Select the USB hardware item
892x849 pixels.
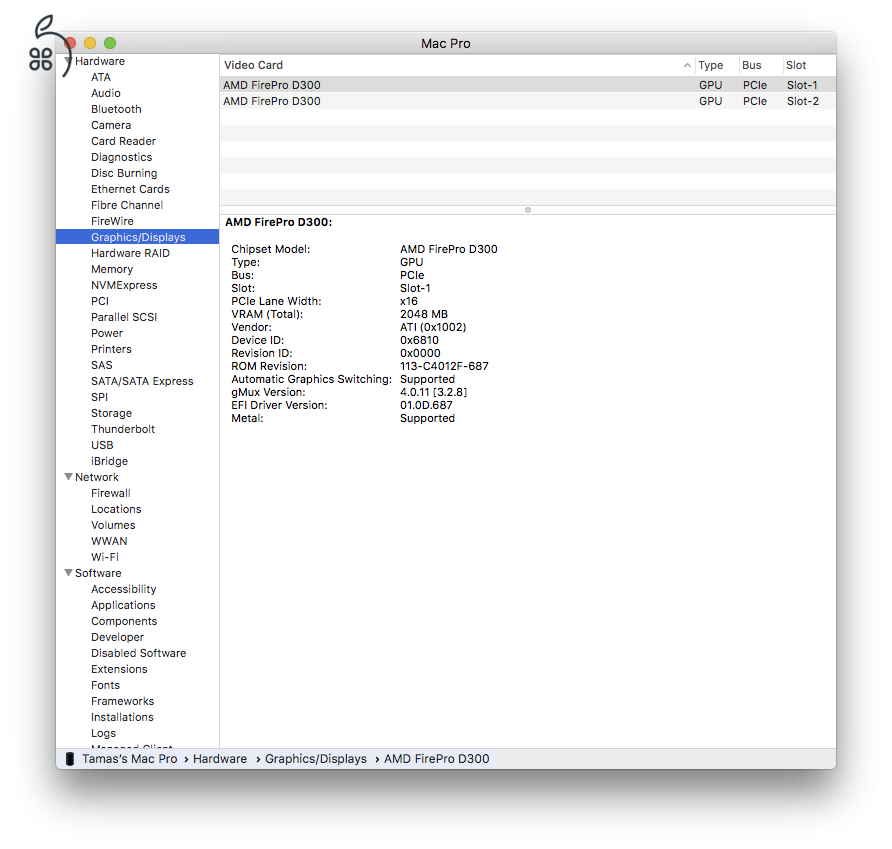(x=102, y=445)
